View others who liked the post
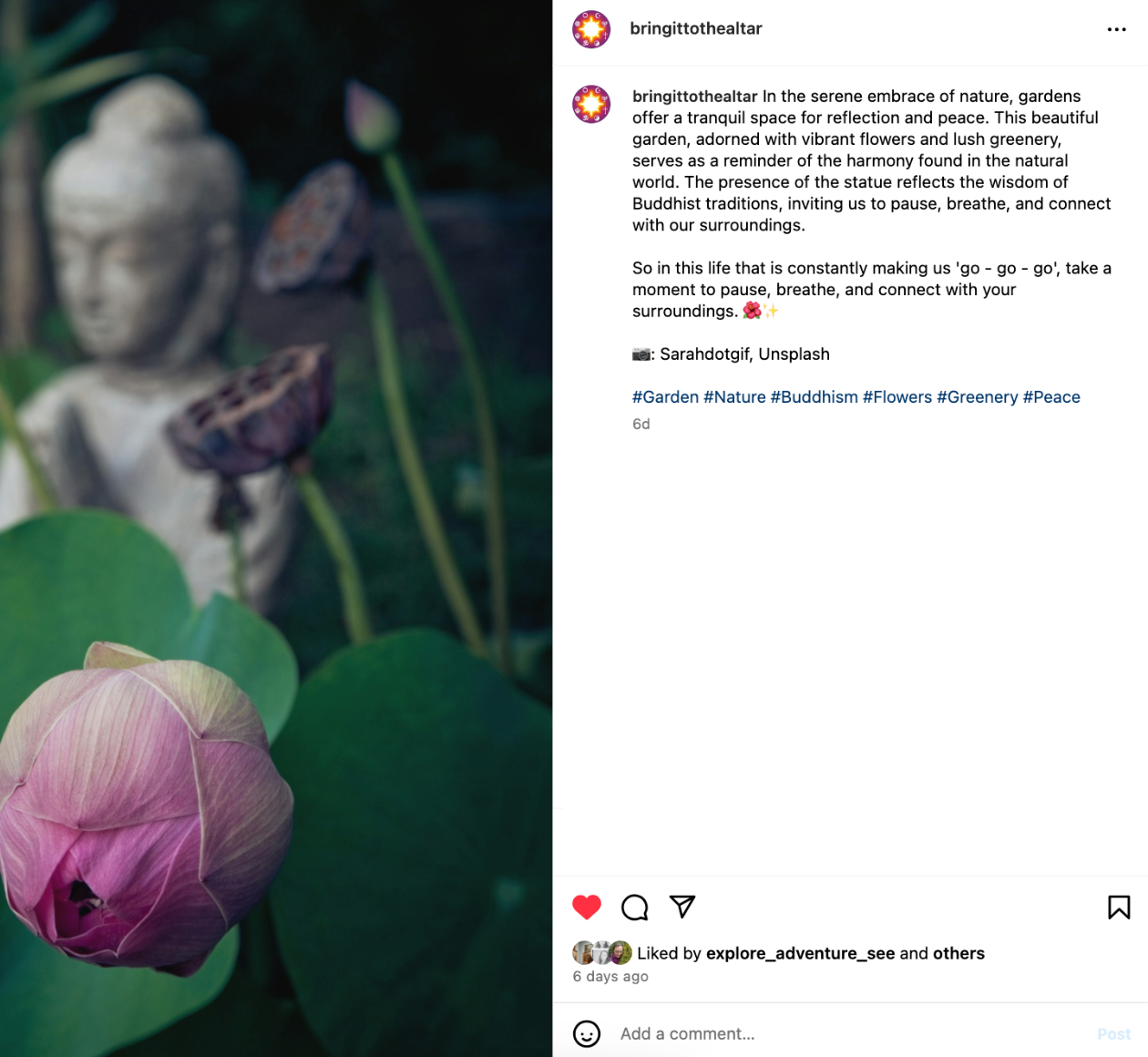Viewport: 1148px width, 1057px height. tap(958, 953)
